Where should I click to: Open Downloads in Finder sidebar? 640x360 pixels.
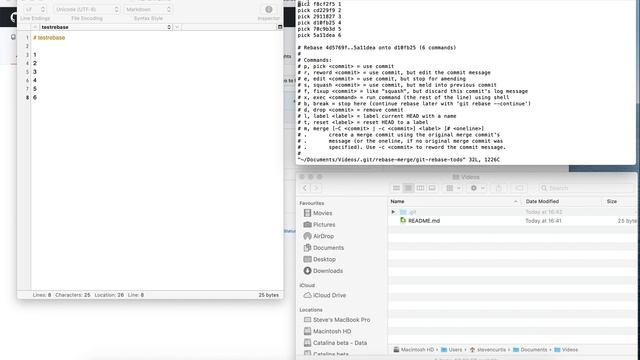[x=323, y=271]
